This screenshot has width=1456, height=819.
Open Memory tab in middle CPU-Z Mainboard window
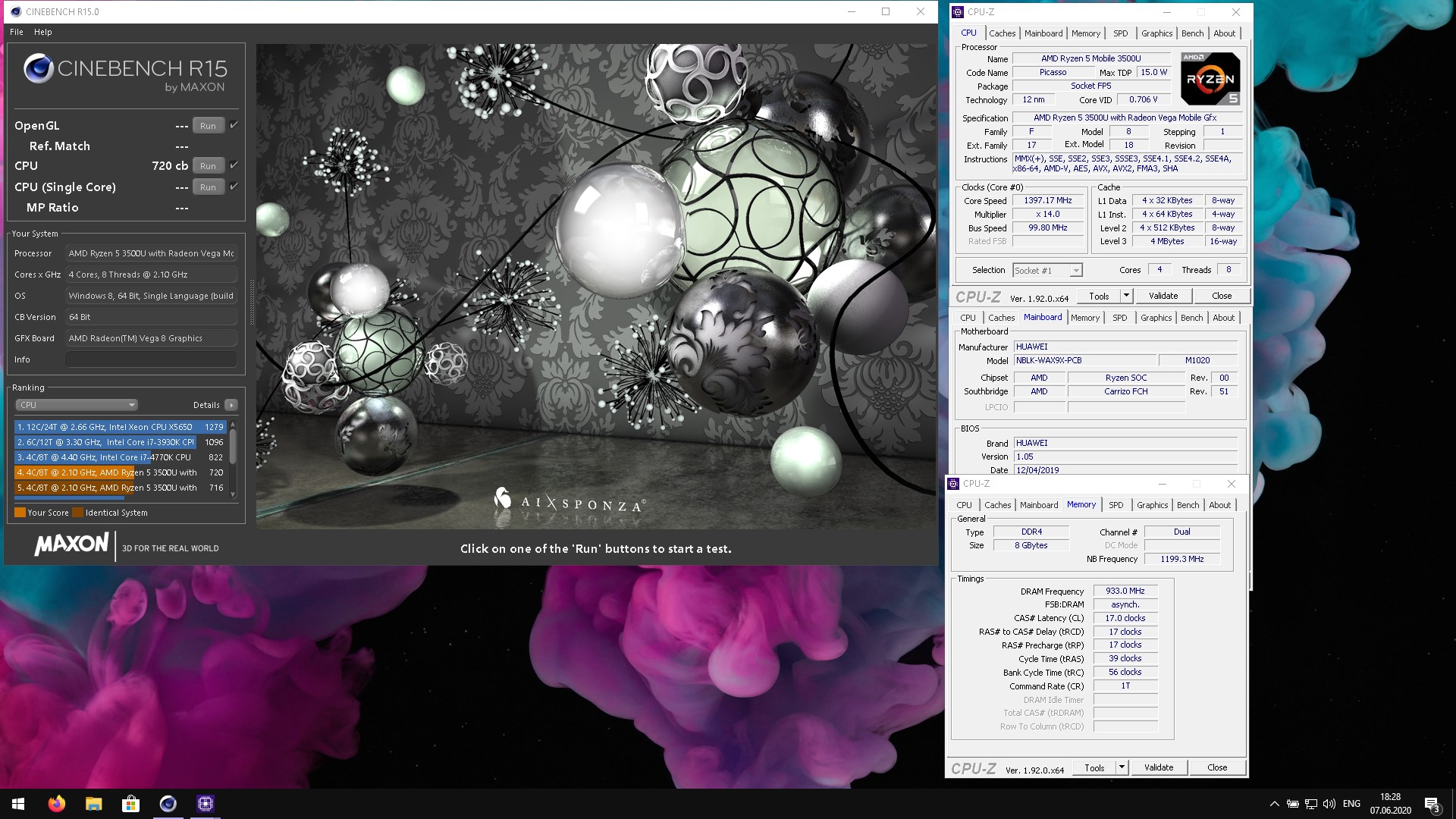1084,318
